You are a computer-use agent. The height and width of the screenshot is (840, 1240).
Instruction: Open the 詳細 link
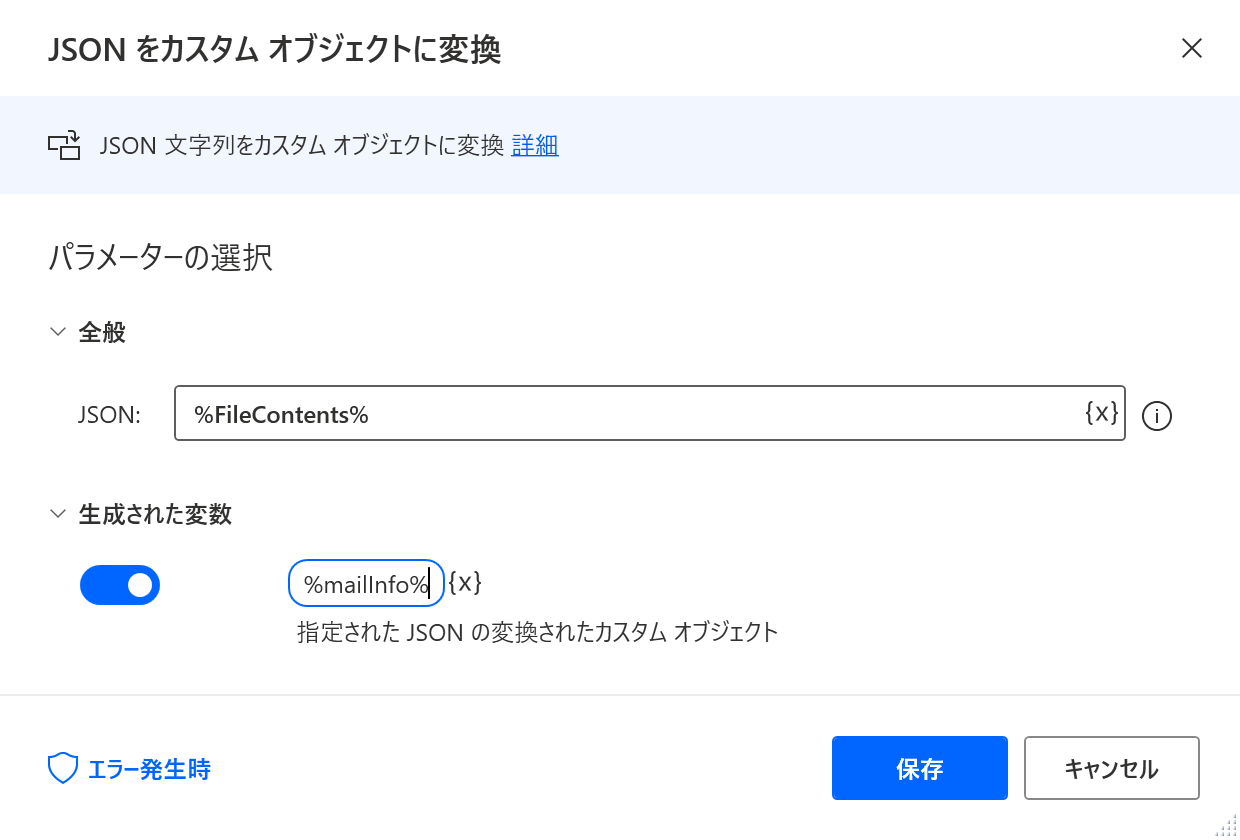pyautogui.click(x=535, y=146)
